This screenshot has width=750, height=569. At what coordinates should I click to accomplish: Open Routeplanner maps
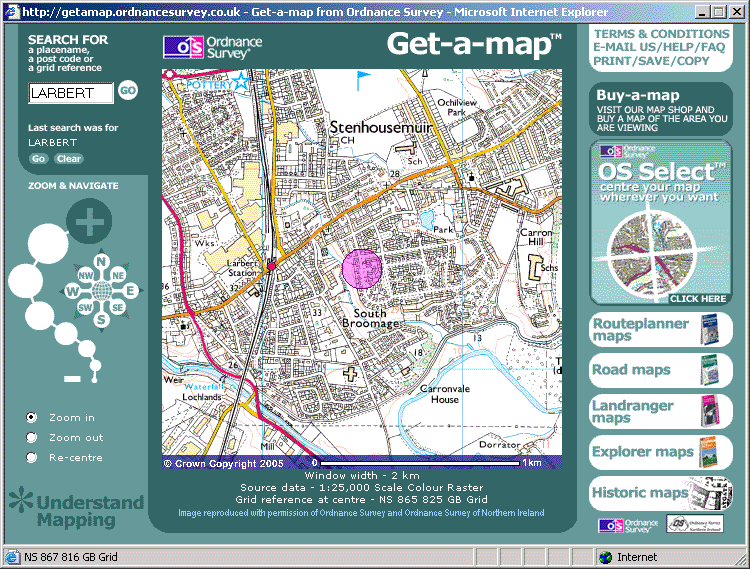click(661, 329)
